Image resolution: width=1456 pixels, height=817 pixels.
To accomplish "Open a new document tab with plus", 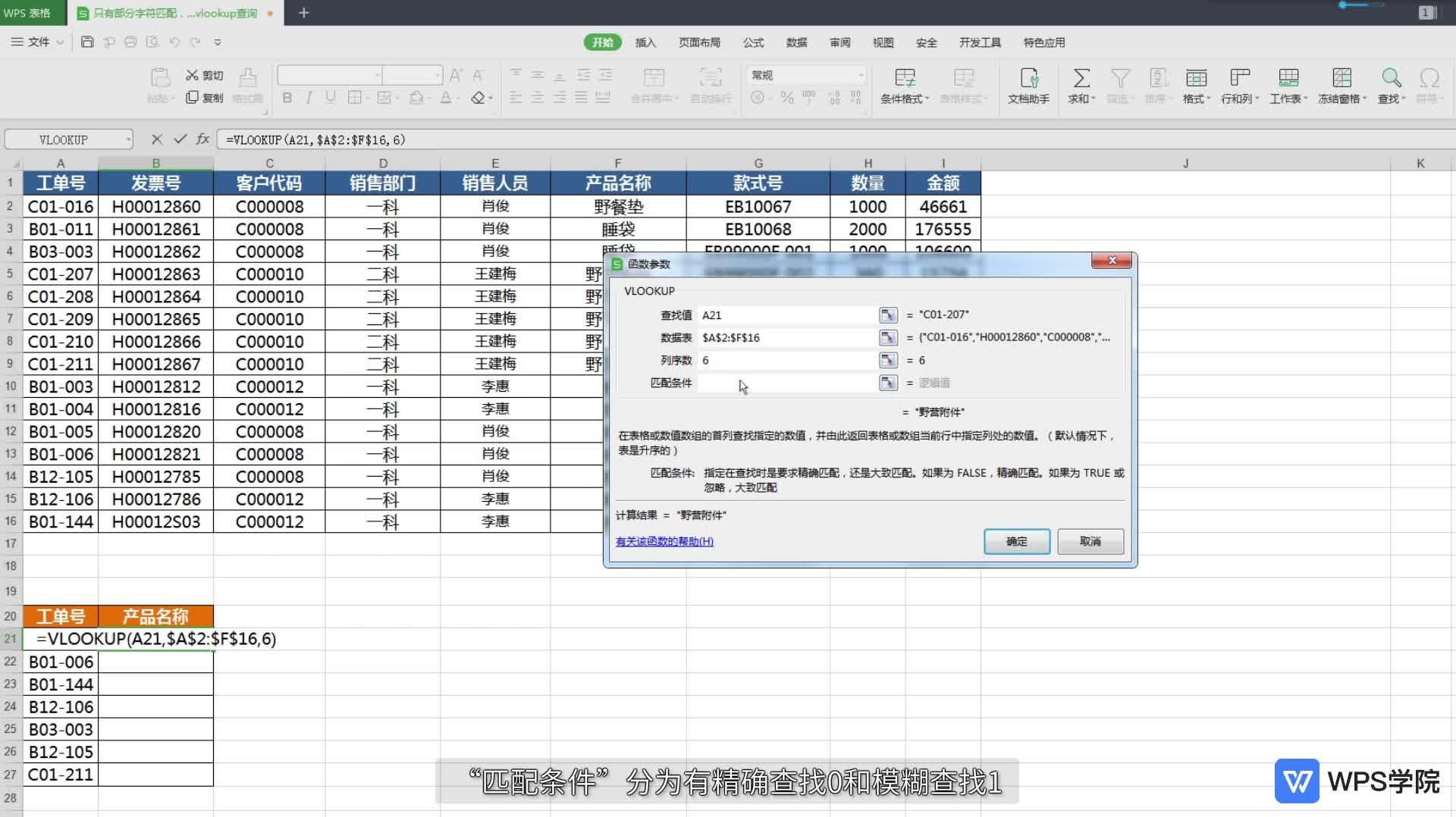I will click(303, 13).
